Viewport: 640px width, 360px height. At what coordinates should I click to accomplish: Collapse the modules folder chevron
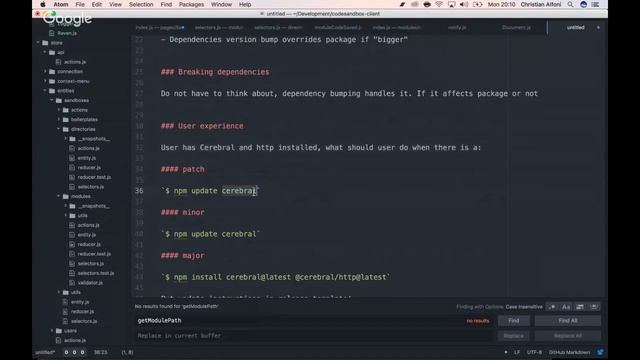click(59, 196)
